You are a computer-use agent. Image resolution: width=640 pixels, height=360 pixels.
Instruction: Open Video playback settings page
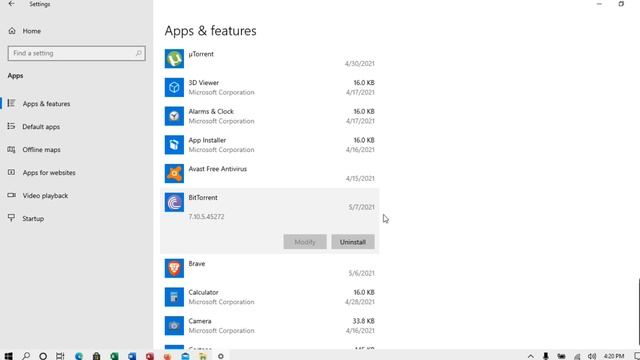click(x=45, y=196)
